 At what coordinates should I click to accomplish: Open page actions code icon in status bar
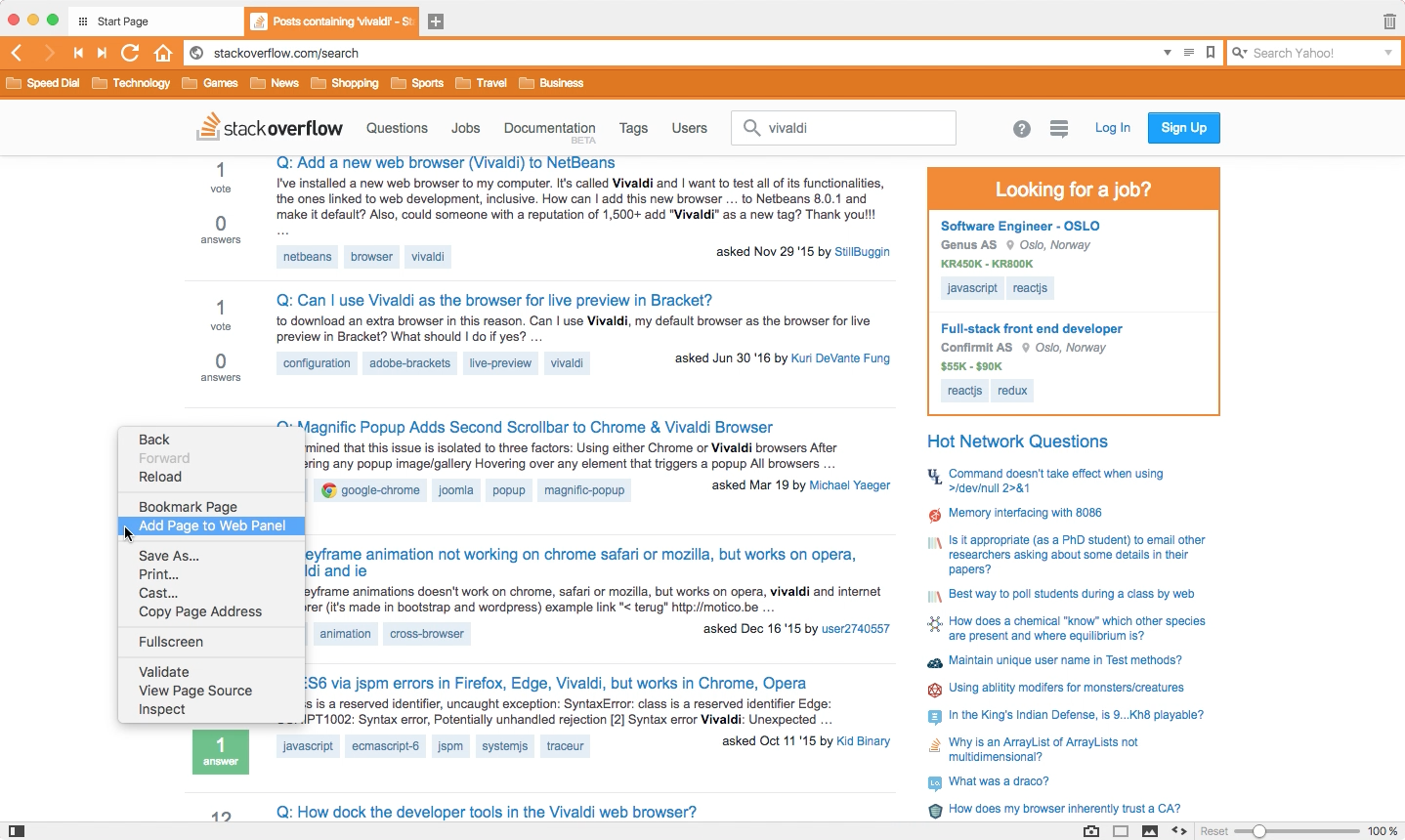[1179, 831]
